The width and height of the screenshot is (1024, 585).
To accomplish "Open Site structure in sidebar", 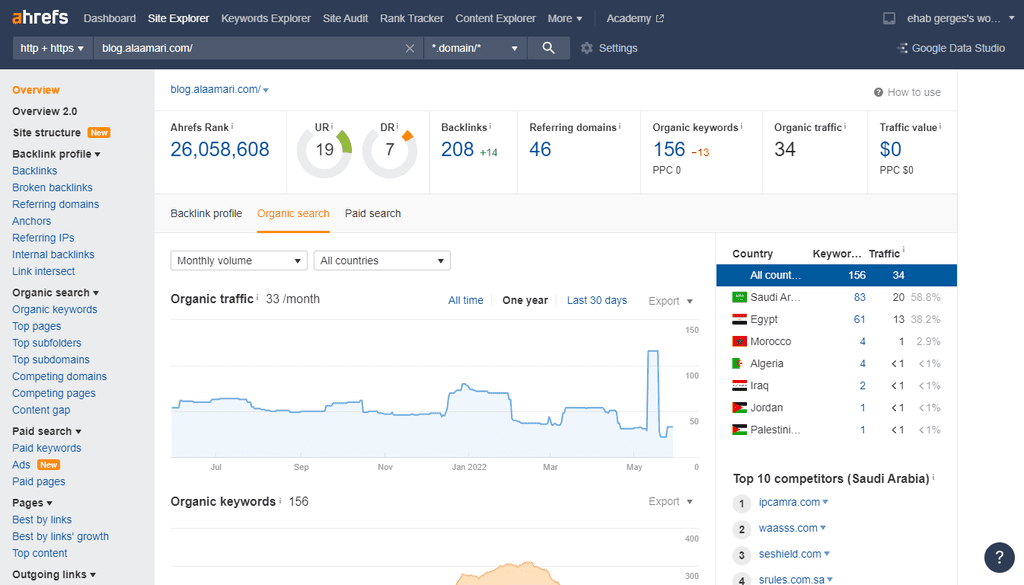I will coord(46,133).
